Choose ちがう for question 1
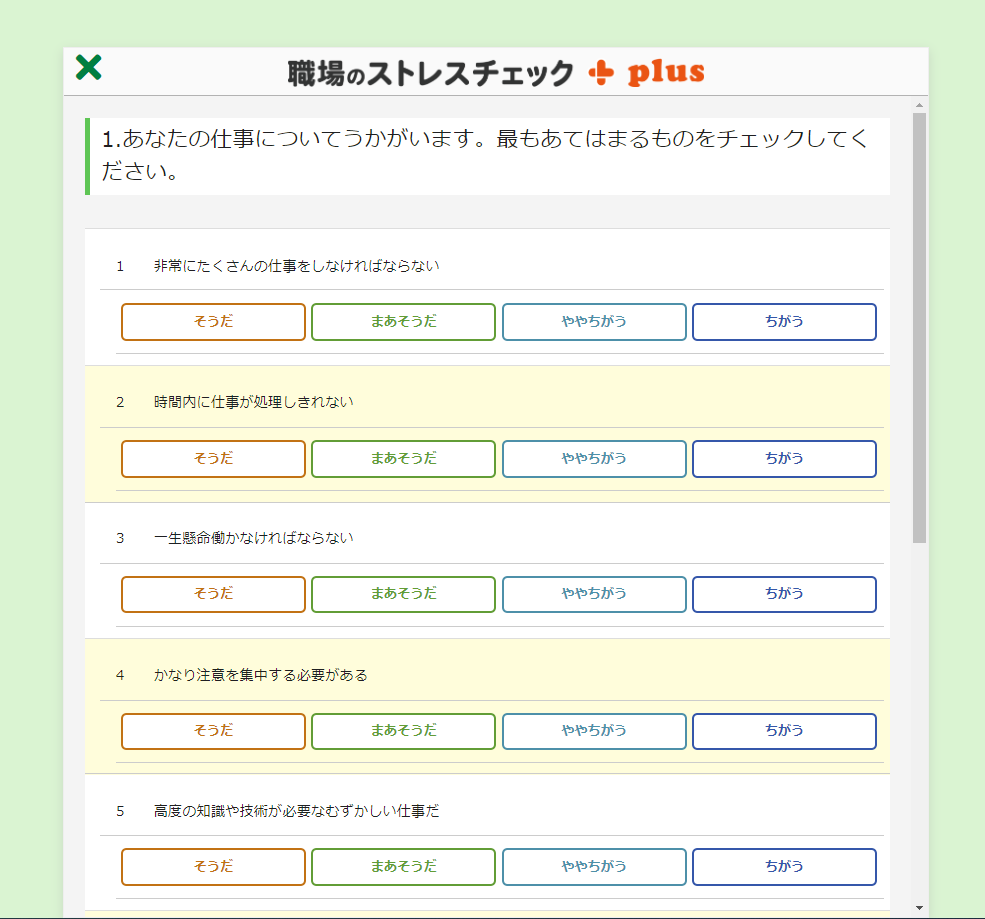The height and width of the screenshot is (919, 985). (x=784, y=322)
